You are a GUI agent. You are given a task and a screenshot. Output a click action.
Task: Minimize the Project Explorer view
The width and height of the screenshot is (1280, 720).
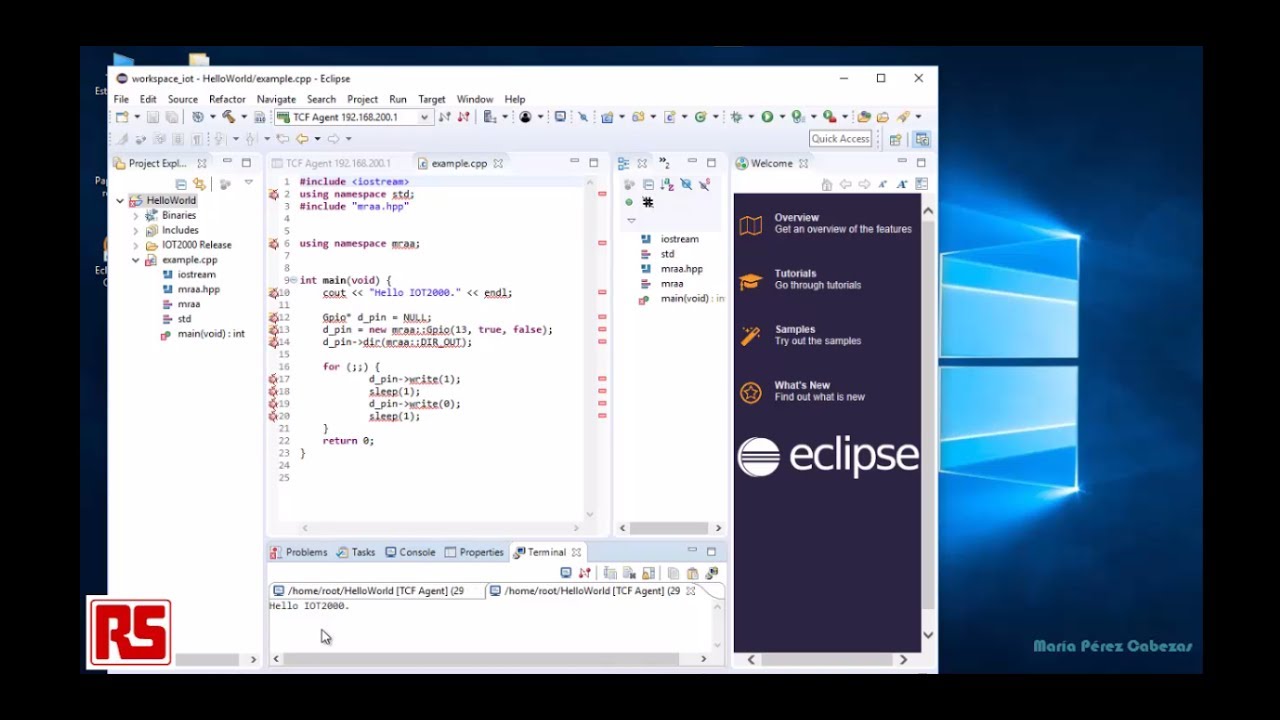click(x=227, y=162)
